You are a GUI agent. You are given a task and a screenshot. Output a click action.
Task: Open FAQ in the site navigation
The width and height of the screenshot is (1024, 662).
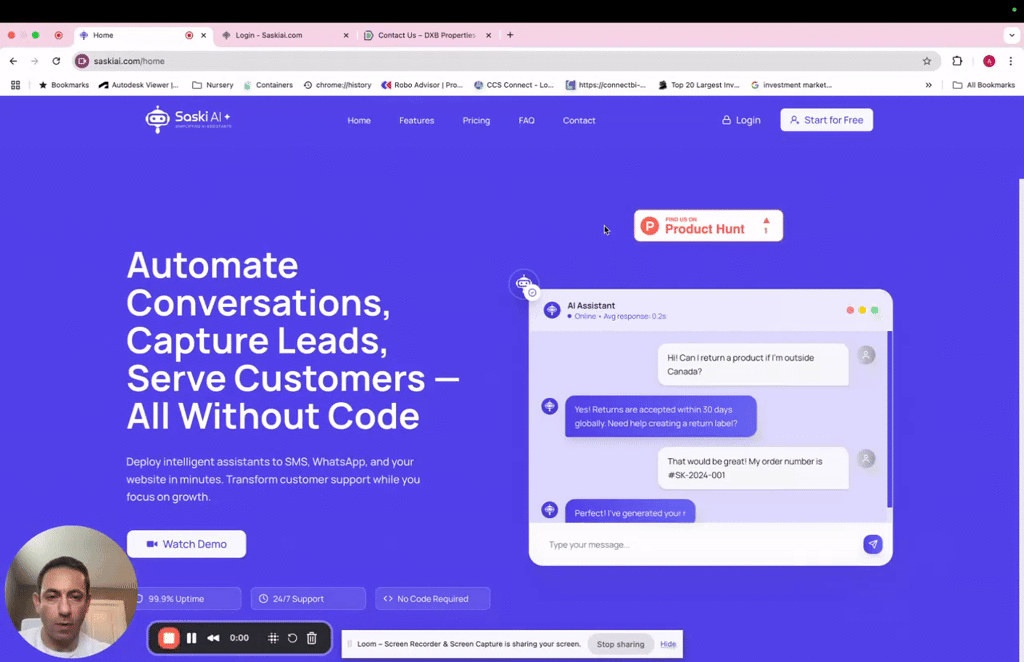pyautogui.click(x=526, y=120)
